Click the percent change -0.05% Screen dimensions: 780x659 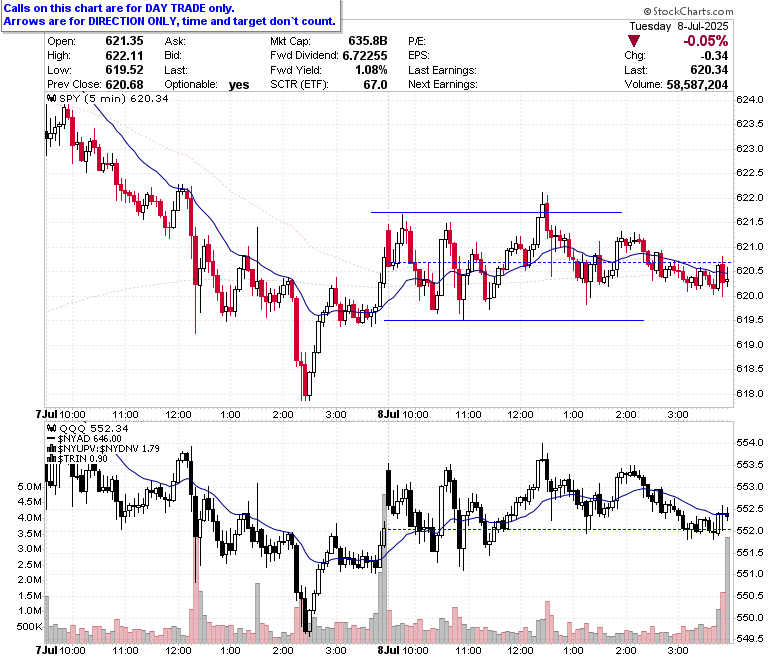click(x=705, y=41)
